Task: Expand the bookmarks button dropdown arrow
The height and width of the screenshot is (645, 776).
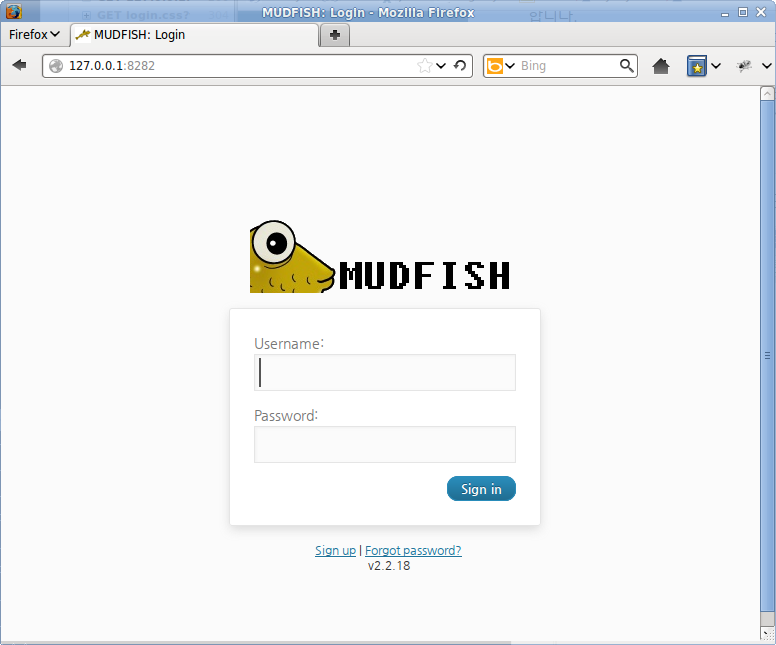Action: (x=716, y=66)
